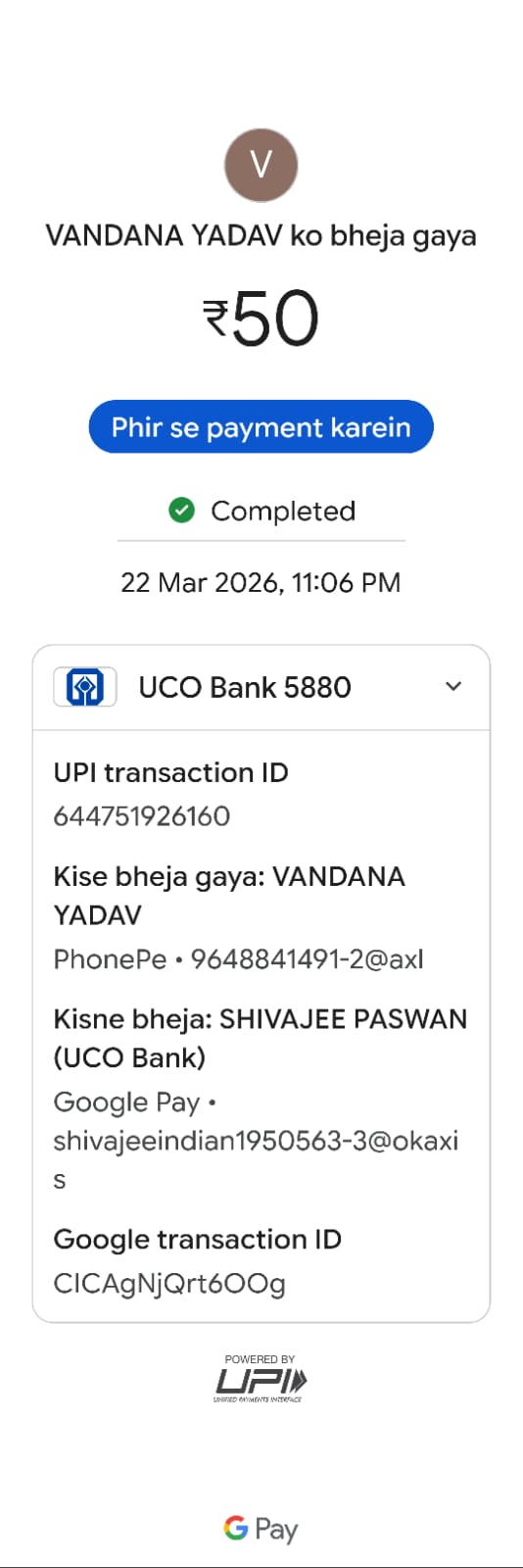Image resolution: width=523 pixels, height=1568 pixels.
Task: Tap the V profile avatar circle
Action: pyautogui.click(x=261, y=165)
